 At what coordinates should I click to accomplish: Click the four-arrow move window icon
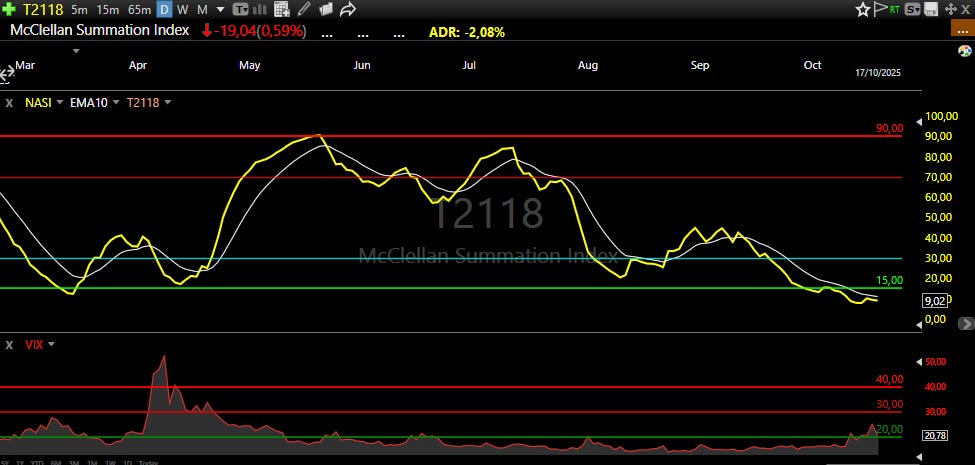(950, 9)
